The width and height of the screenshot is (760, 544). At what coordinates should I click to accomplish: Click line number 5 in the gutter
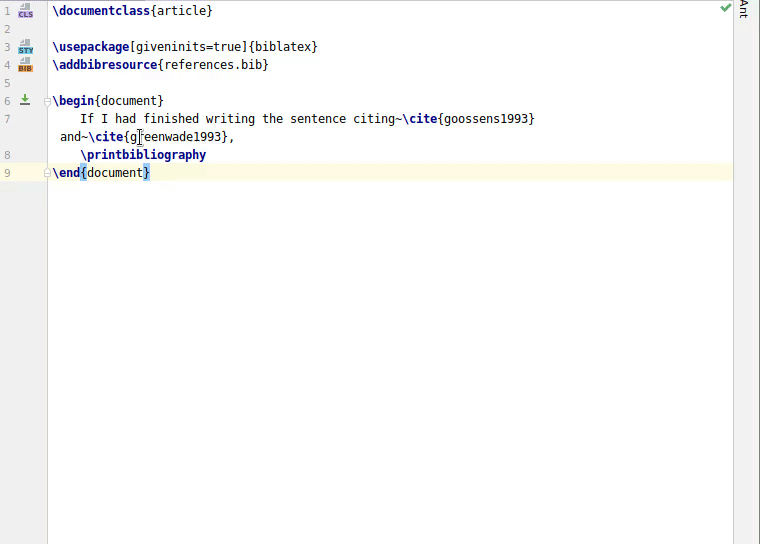tap(8, 83)
